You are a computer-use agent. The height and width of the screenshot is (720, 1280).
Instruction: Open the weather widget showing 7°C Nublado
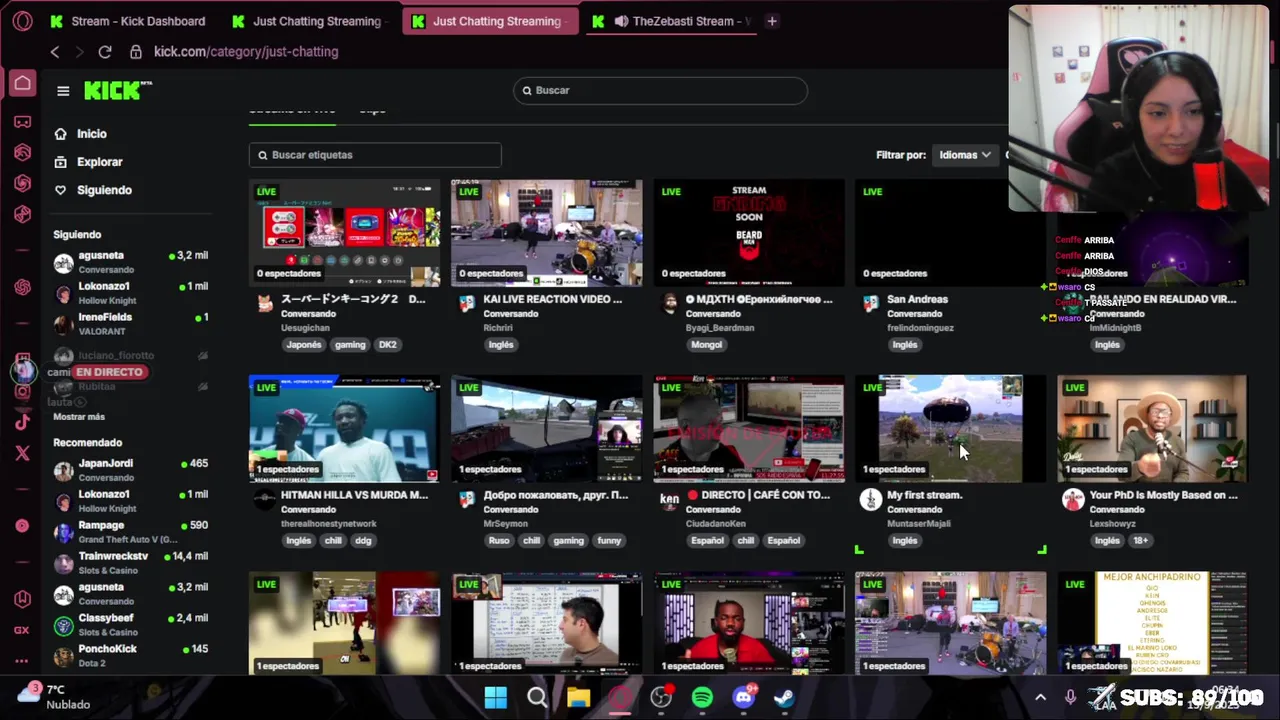[x=55, y=697]
